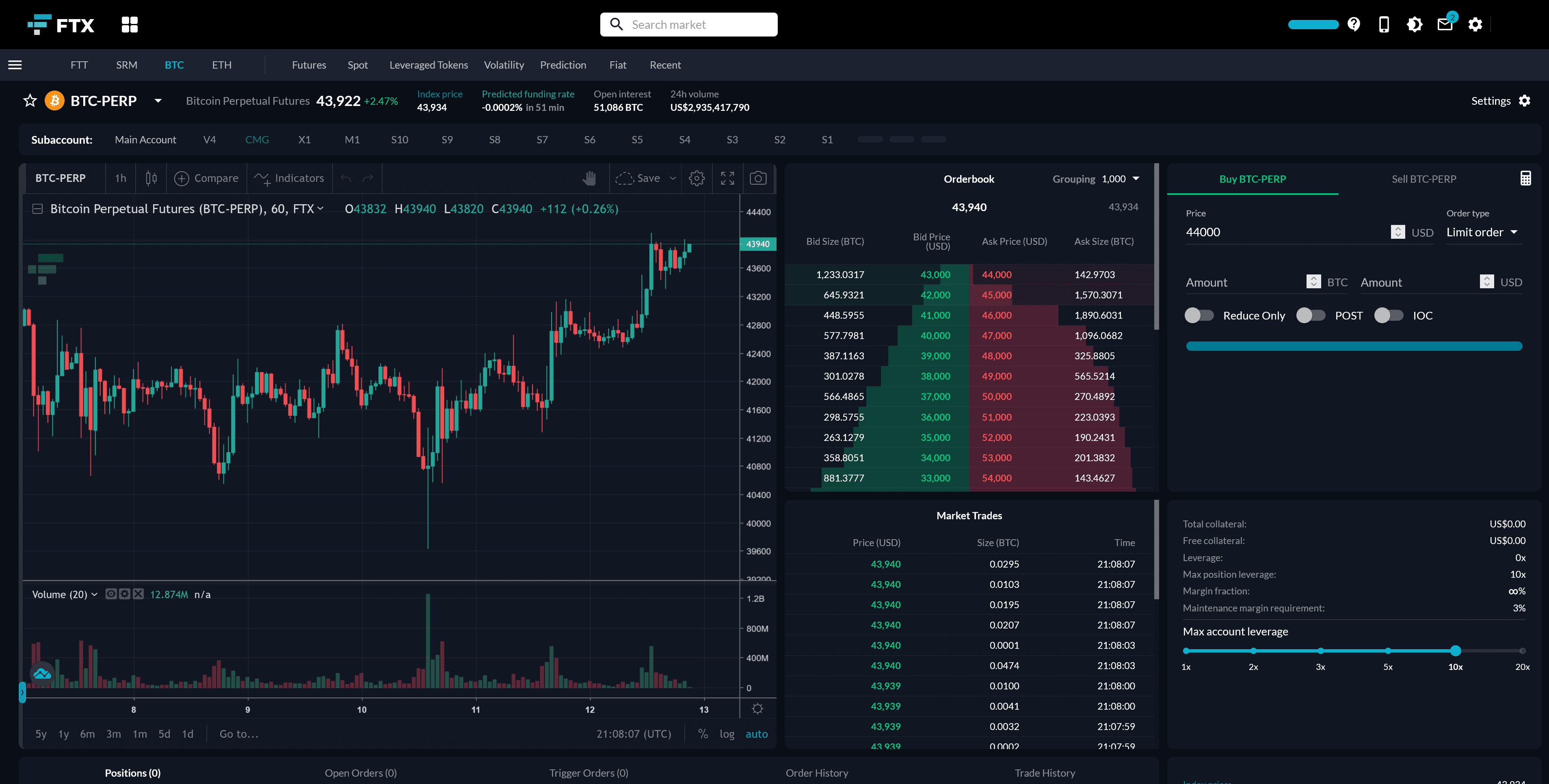This screenshot has height=784, width=1549.
Task: Open the calculator icon in order panel
Action: coord(1525,178)
